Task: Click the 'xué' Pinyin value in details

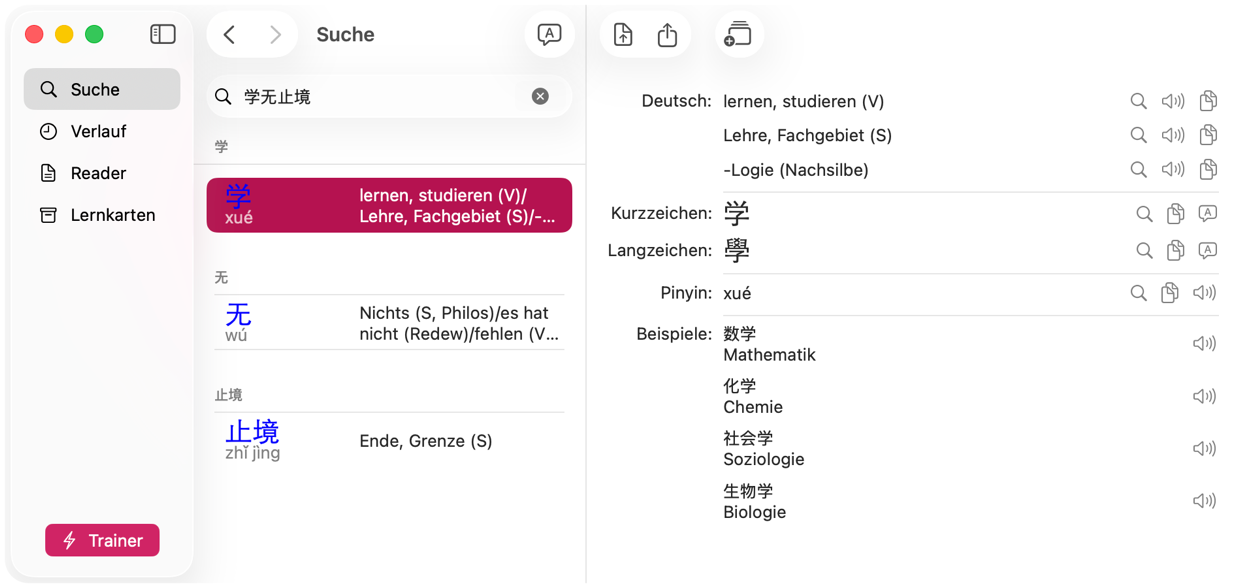Action: click(737, 293)
